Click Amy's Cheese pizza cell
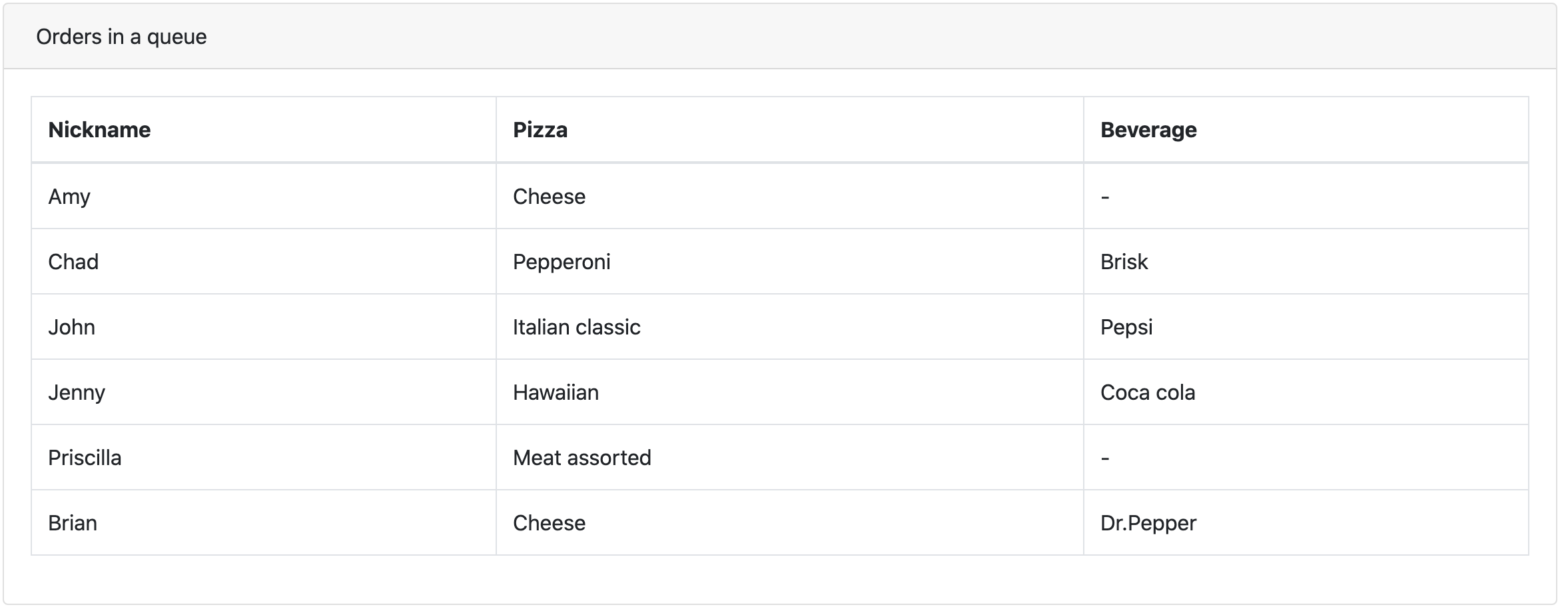The height and width of the screenshot is (609, 1568). pos(549,197)
